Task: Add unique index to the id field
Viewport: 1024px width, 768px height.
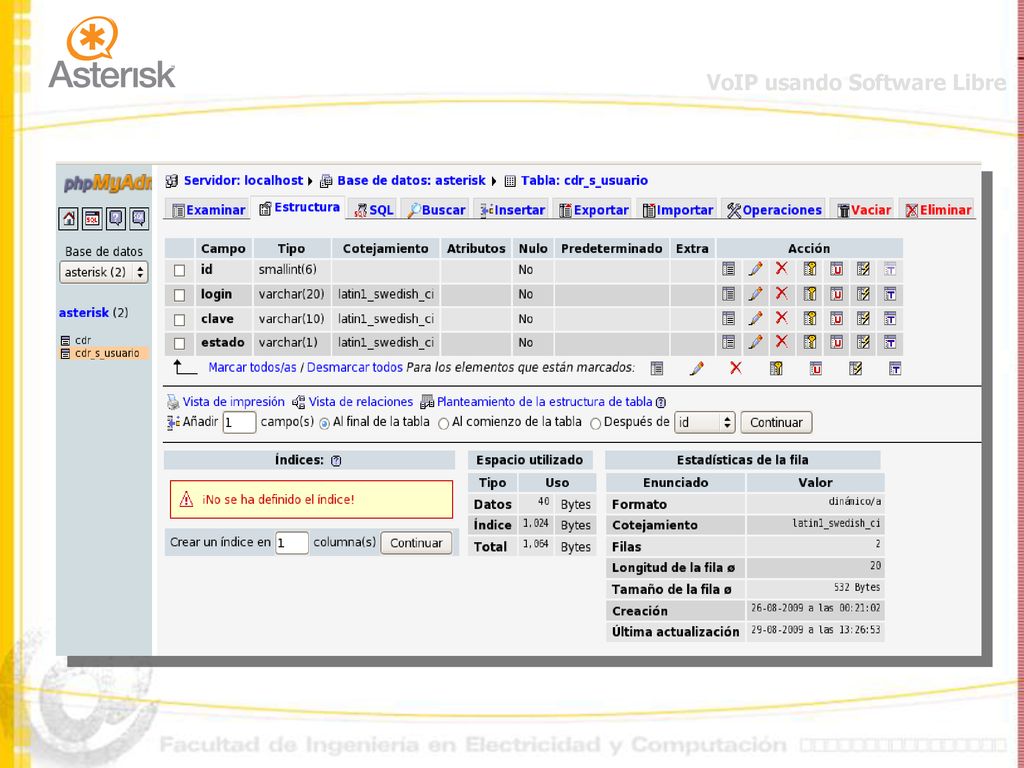Action: coord(837,269)
